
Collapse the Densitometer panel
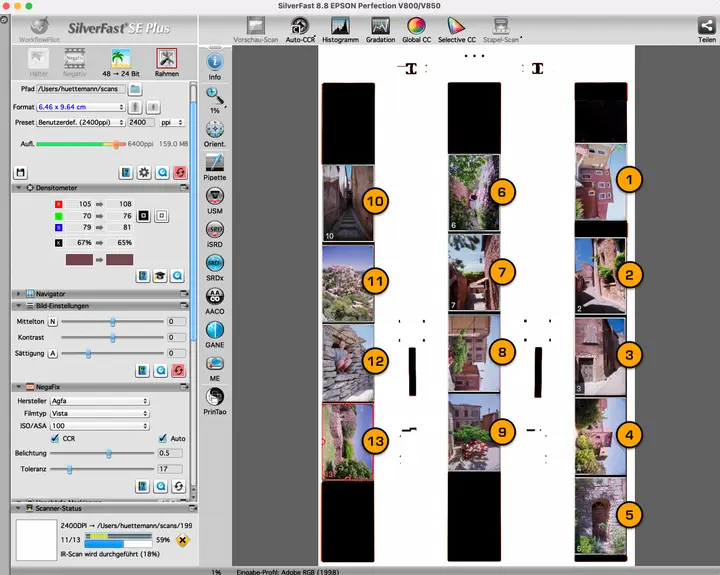coord(19,187)
